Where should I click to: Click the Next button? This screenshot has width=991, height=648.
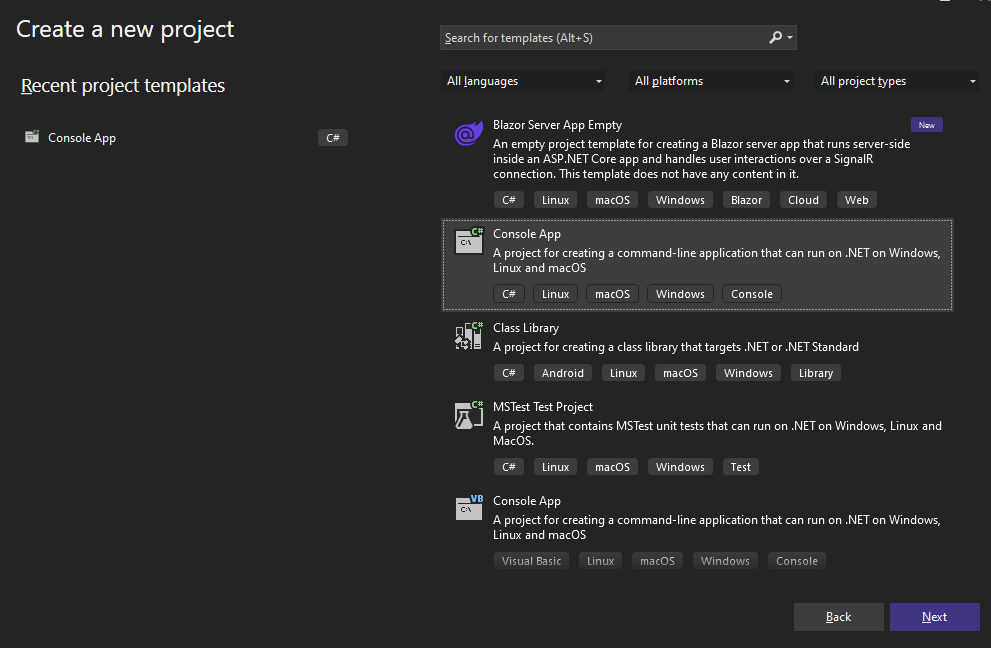click(x=934, y=617)
